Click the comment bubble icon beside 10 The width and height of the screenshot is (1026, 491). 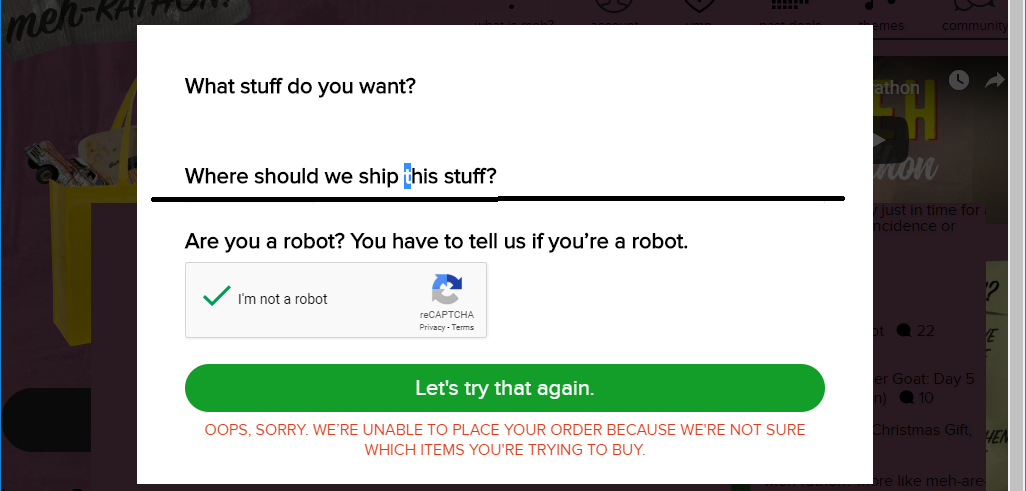coord(906,398)
